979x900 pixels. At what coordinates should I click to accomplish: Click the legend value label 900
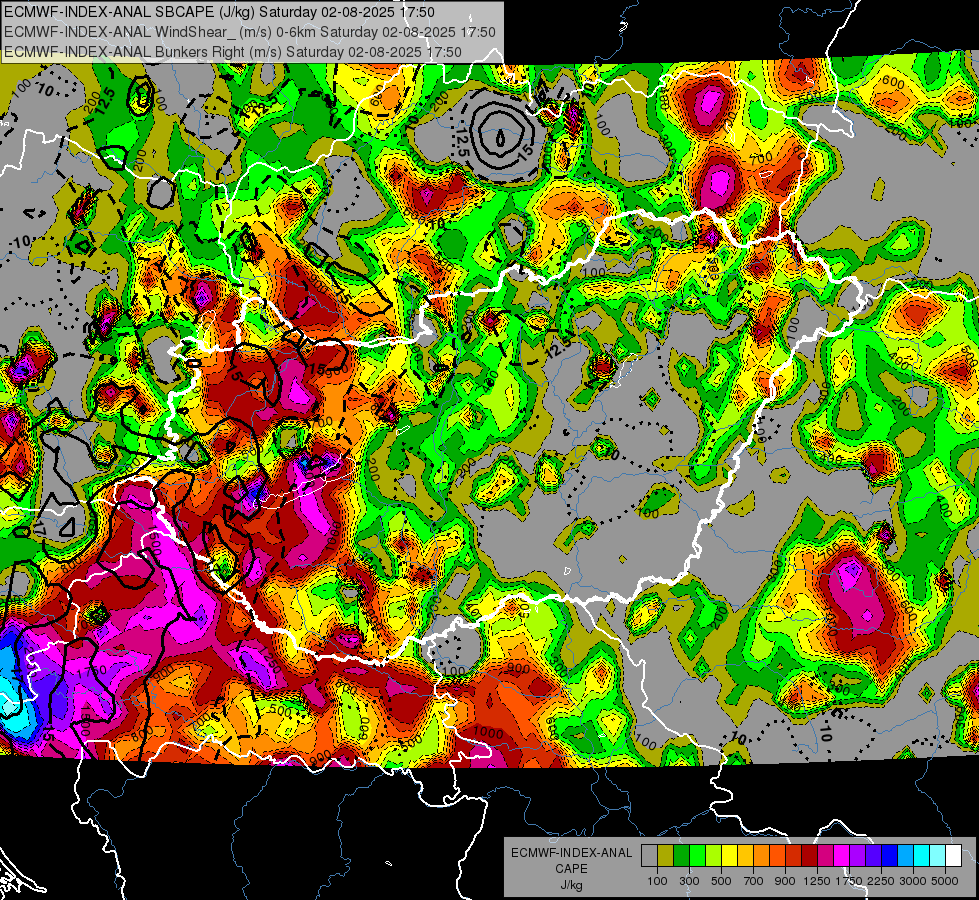785,881
